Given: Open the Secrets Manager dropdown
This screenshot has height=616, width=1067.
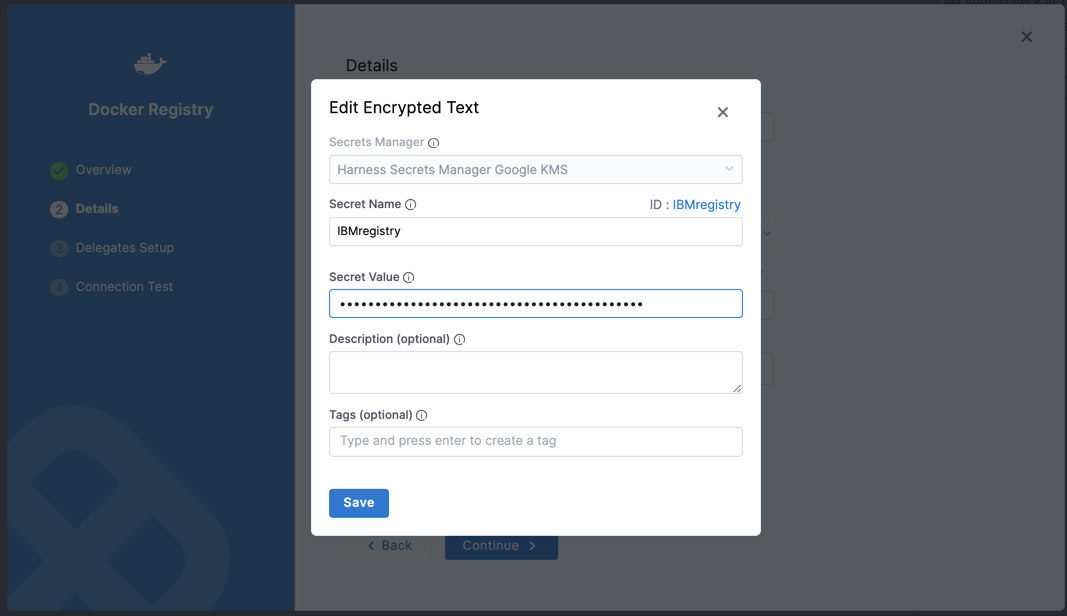Looking at the screenshot, I should tap(535, 170).
